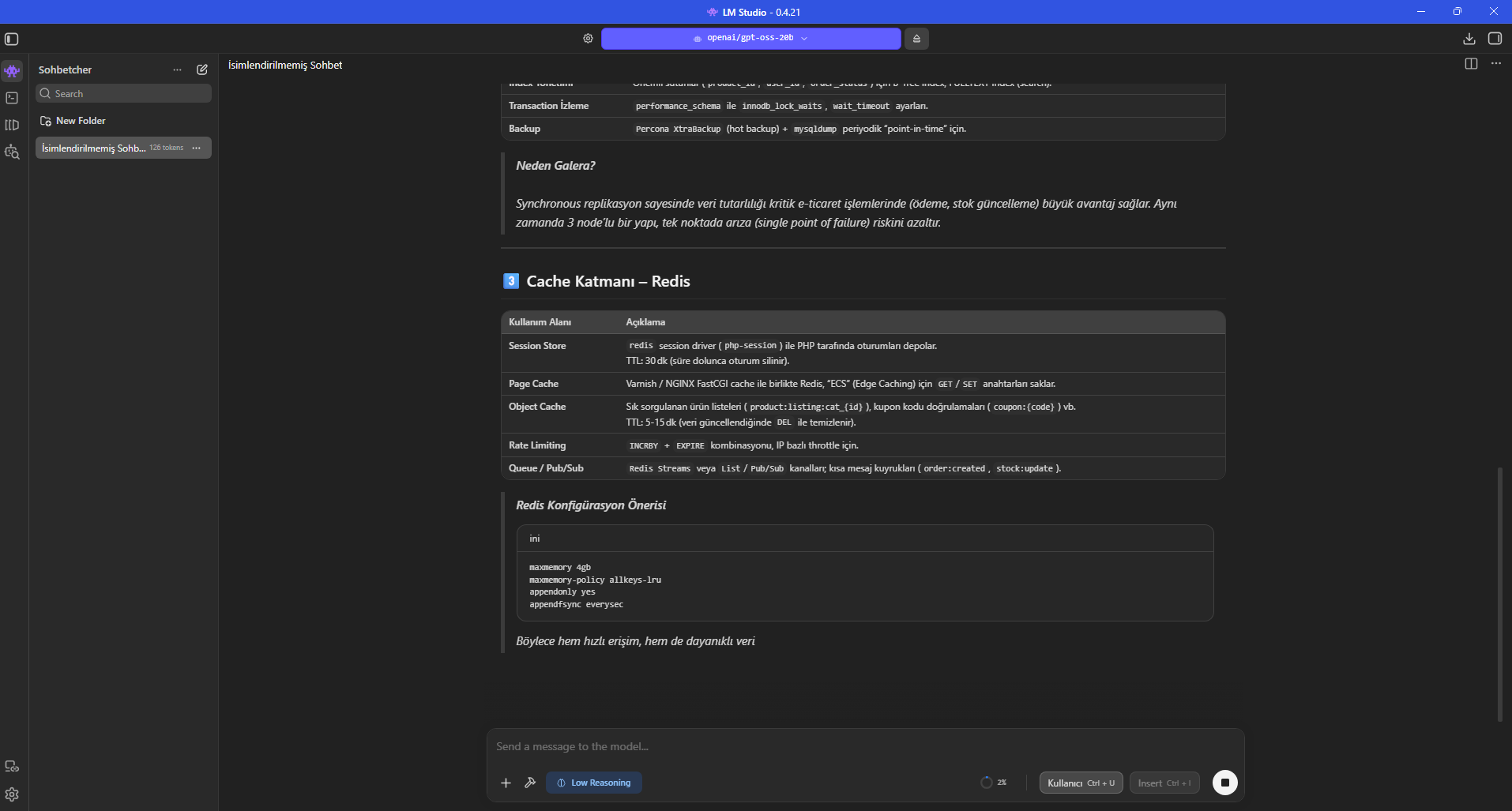Click the ini code block label
This screenshot has width=1512, height=811.
tap(535, 539)
